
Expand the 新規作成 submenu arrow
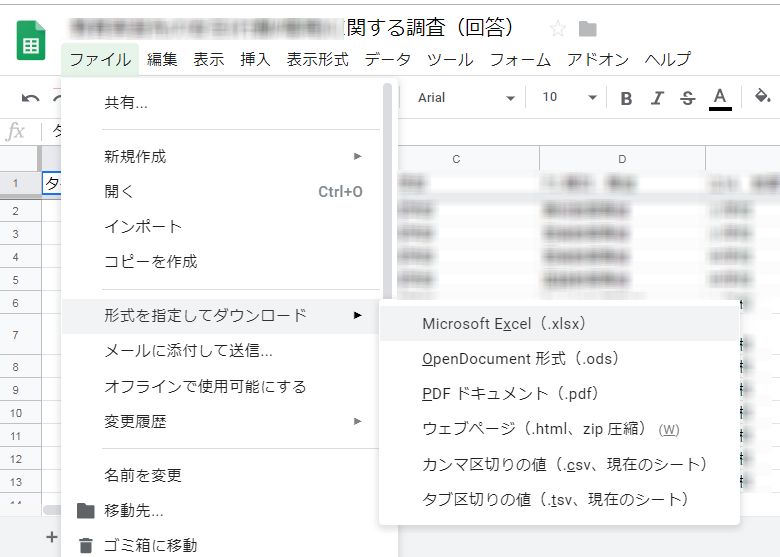point(357,156)
